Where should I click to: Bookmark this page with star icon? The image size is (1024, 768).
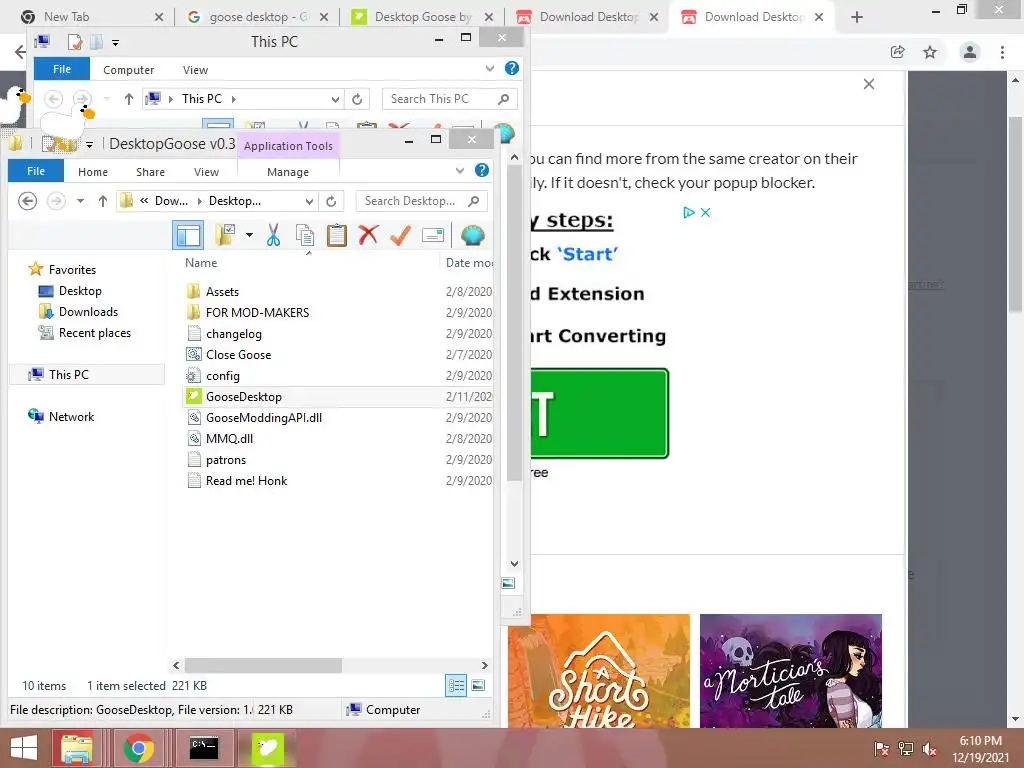[930, 52]
